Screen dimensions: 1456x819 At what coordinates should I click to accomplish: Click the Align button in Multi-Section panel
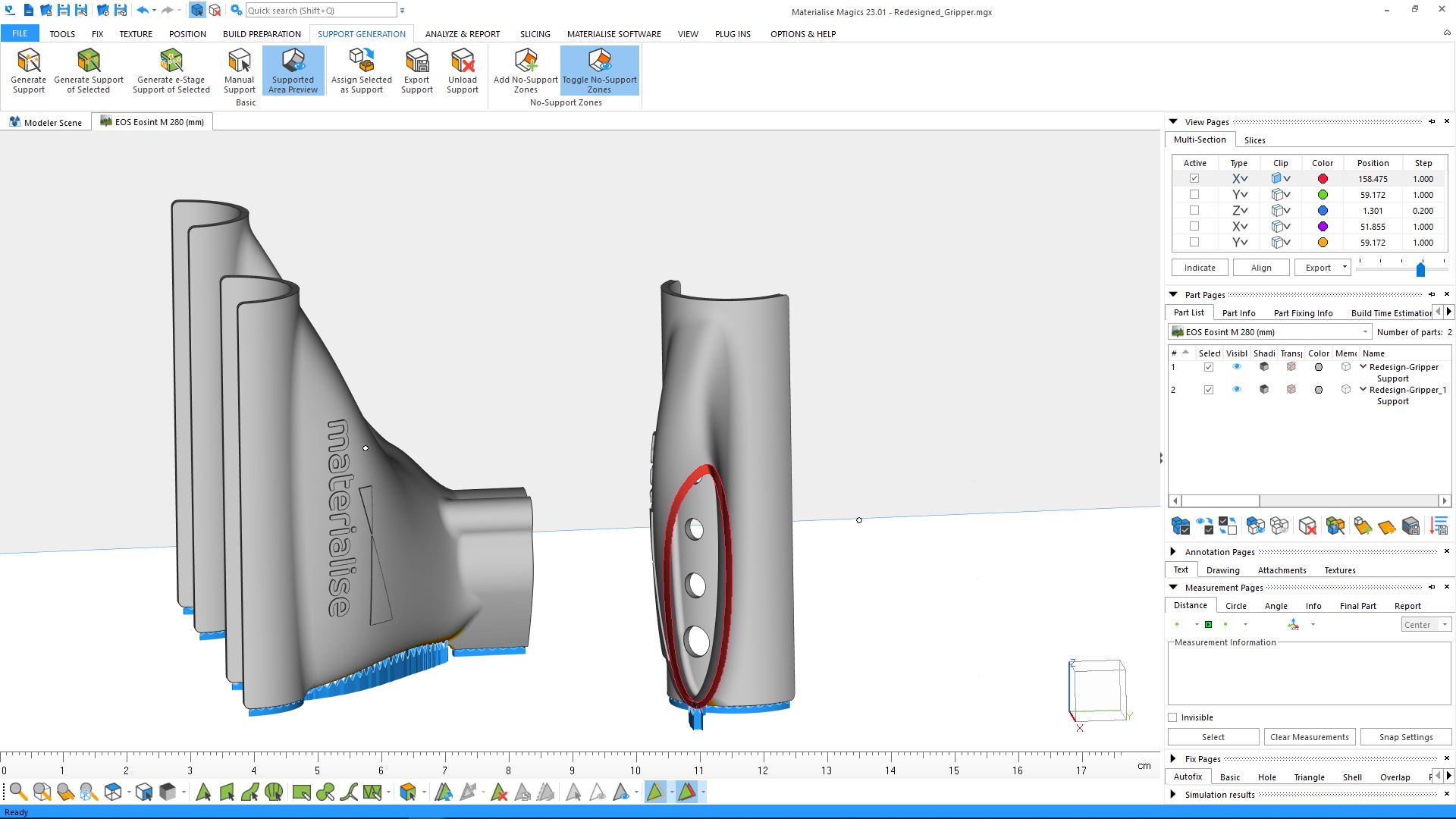[x=1261, y=267]
